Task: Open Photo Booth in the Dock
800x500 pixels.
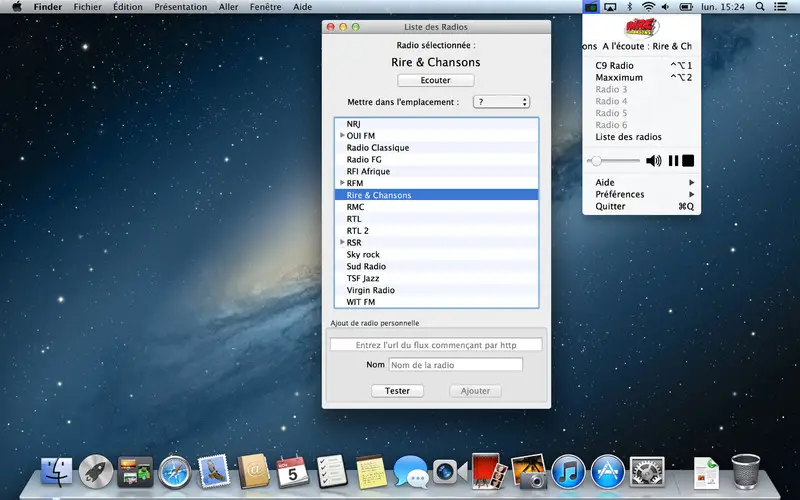Action: pyautogui.click(x=489, y=471)
